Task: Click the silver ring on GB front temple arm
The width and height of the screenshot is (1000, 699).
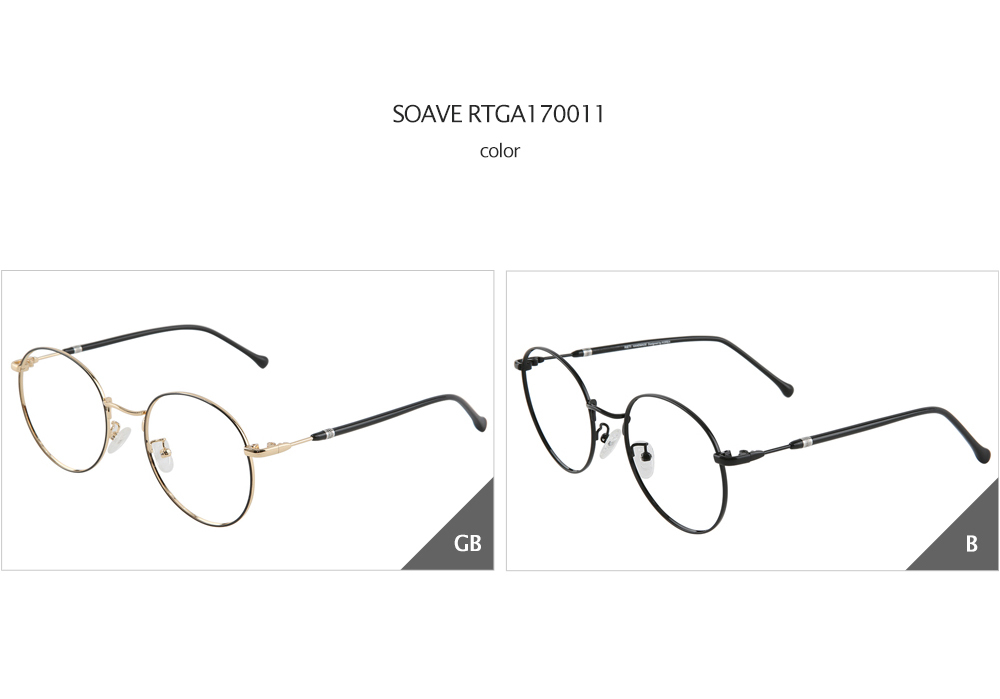Action: tap(328, 434)
